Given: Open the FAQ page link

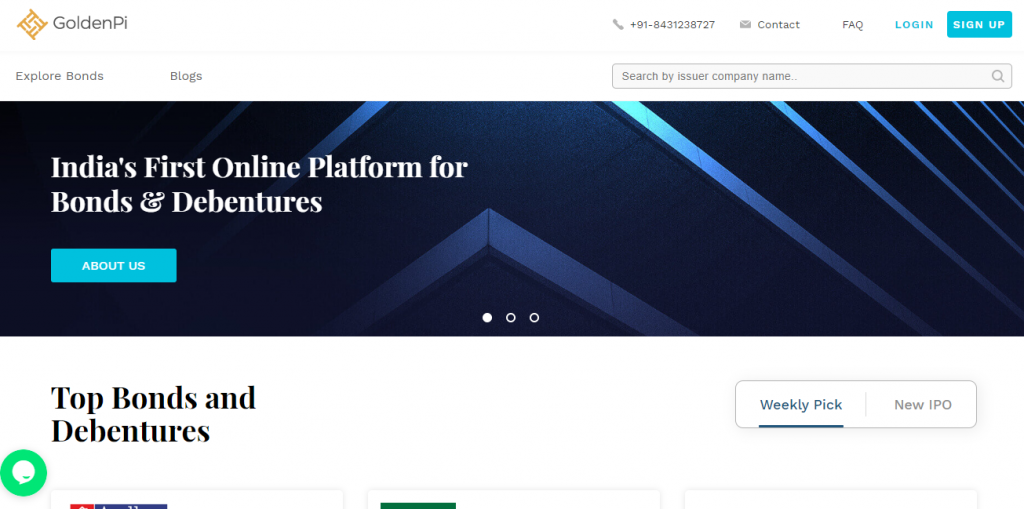Looking at the screenshot, I should pos(852,25).
